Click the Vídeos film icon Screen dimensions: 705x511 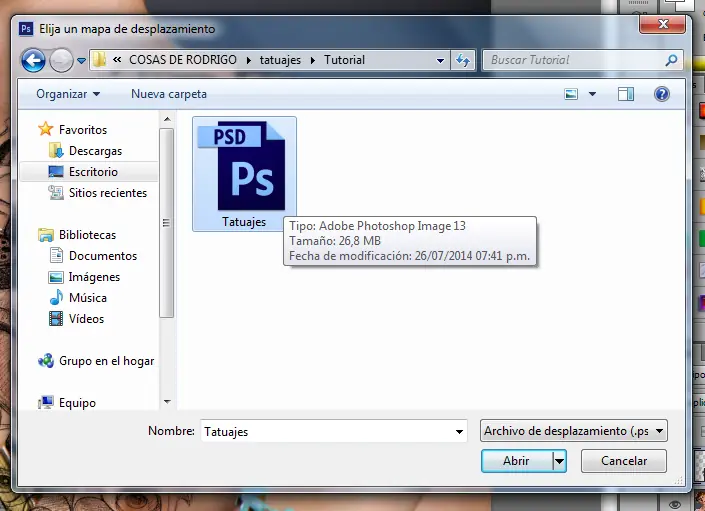click(x=56, y=319)
